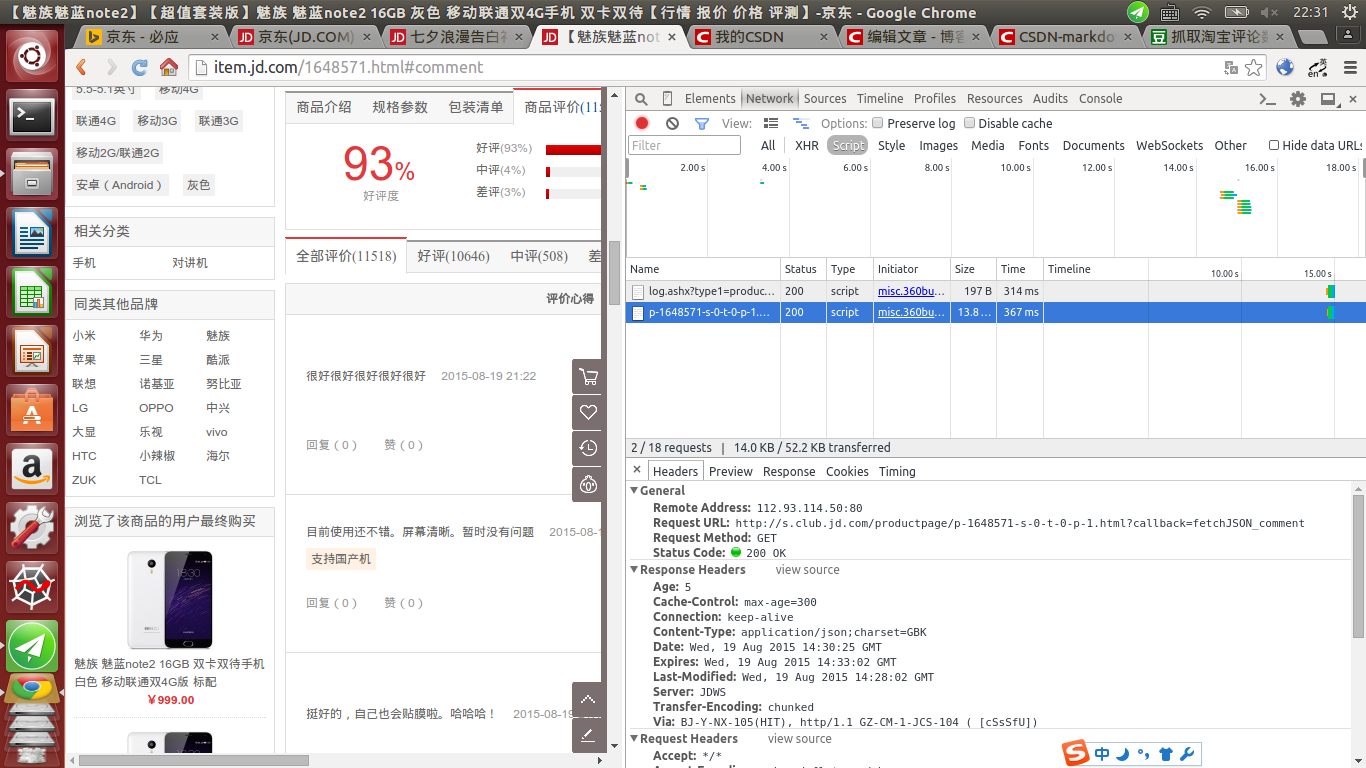Stop network recording with red record button
Screen dimensions: 1366x768
point(642,124)
